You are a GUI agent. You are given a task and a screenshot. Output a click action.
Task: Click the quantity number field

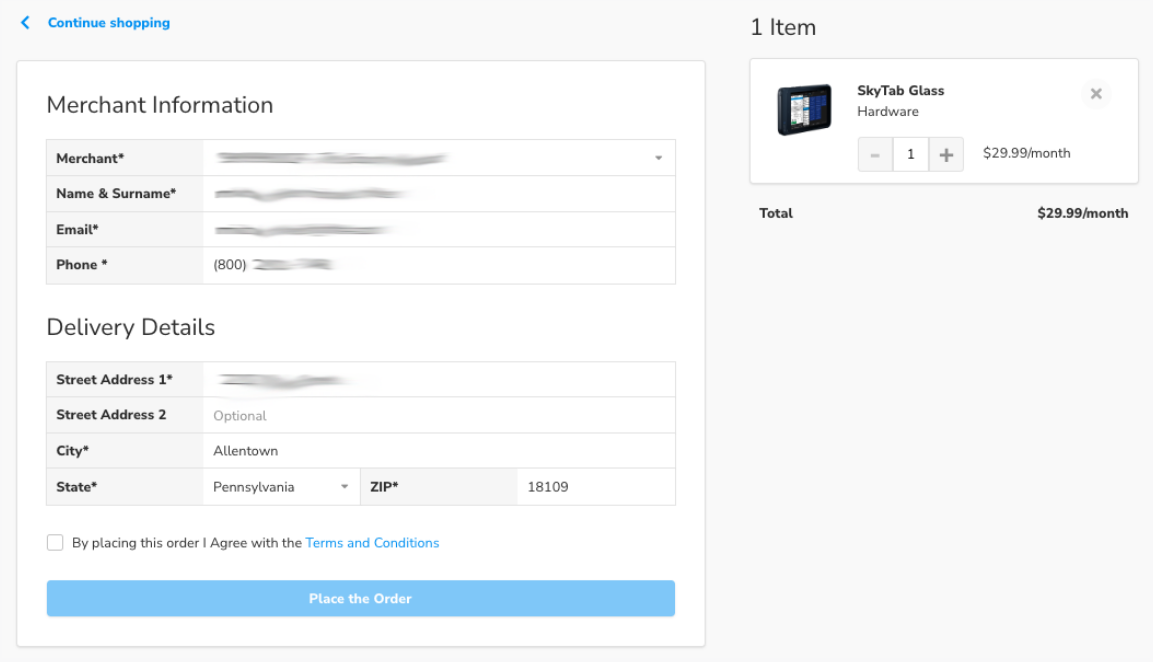coord(910,154)
